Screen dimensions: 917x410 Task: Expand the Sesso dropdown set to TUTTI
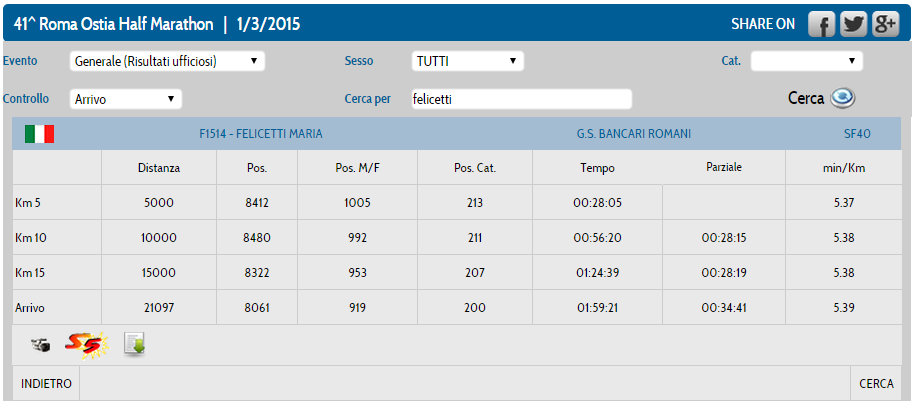click(x=468, y=62)
